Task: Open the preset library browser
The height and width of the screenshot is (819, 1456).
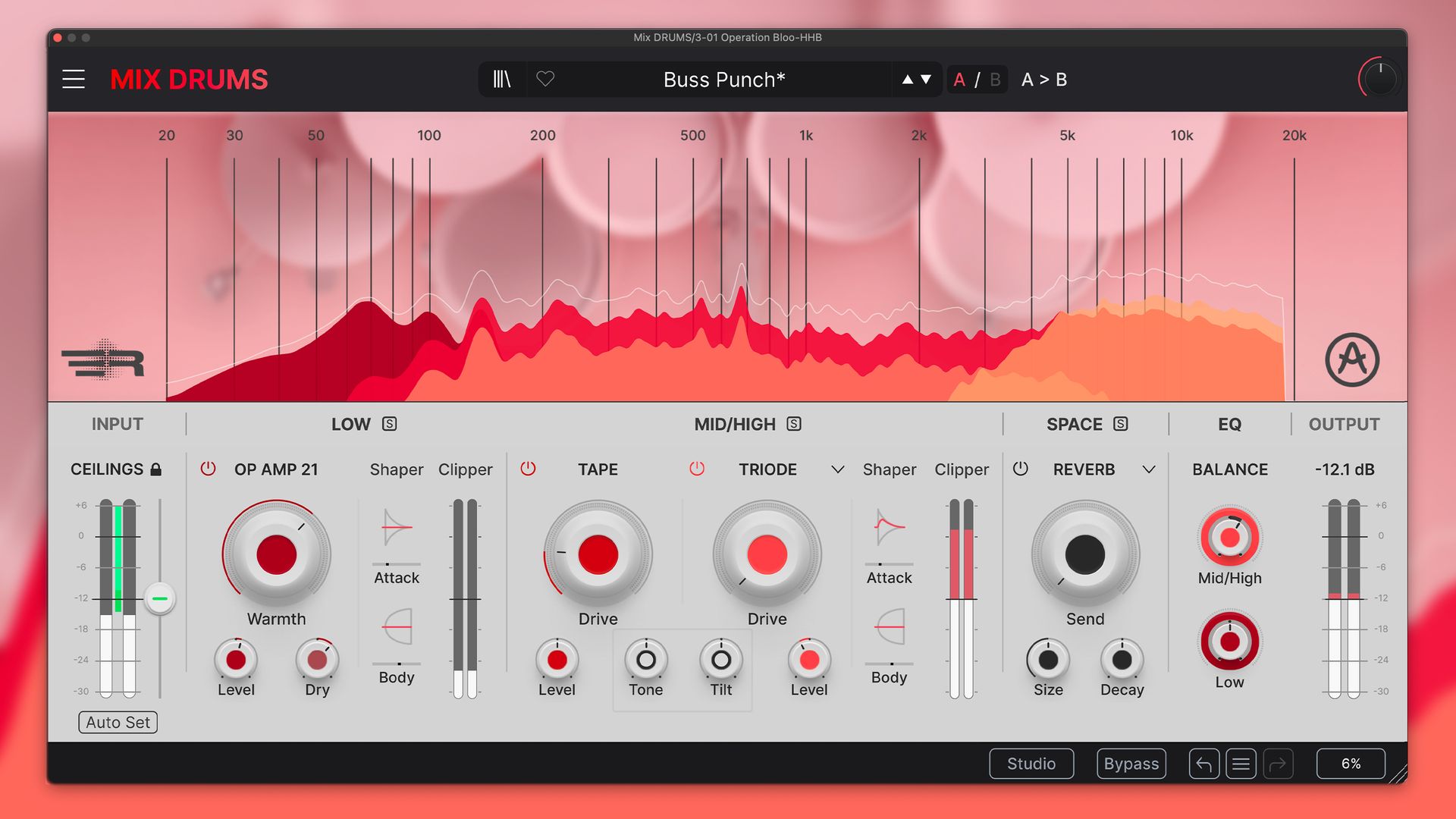Action: tap(502, 79)
